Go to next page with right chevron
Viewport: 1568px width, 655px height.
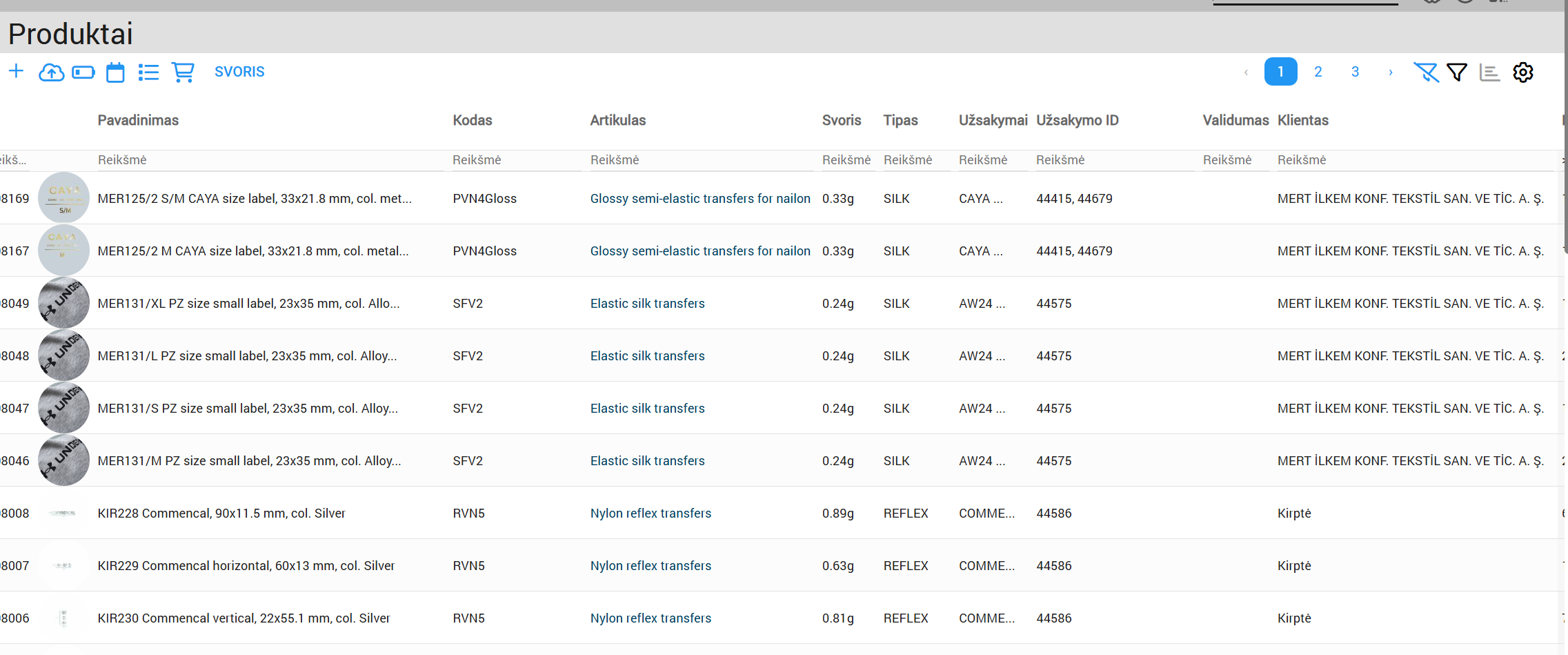(x=1390, y=72)
